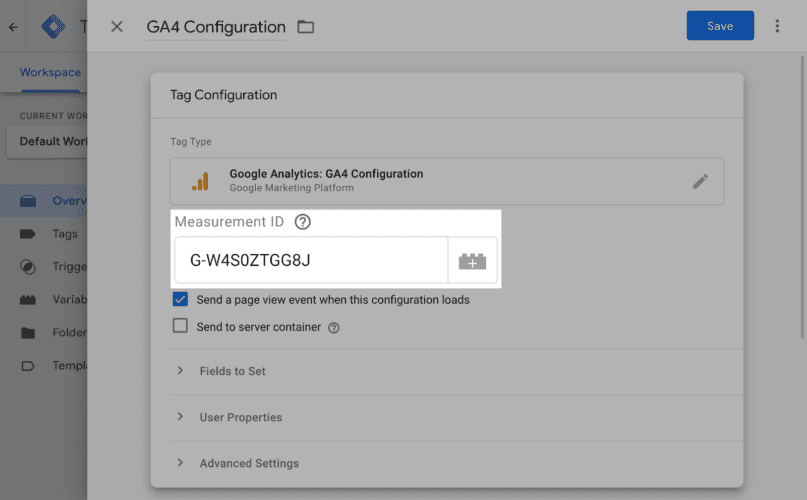Screen dimensions: 807x500
Task: Click the Measurement ID input field
Action: 310,261
